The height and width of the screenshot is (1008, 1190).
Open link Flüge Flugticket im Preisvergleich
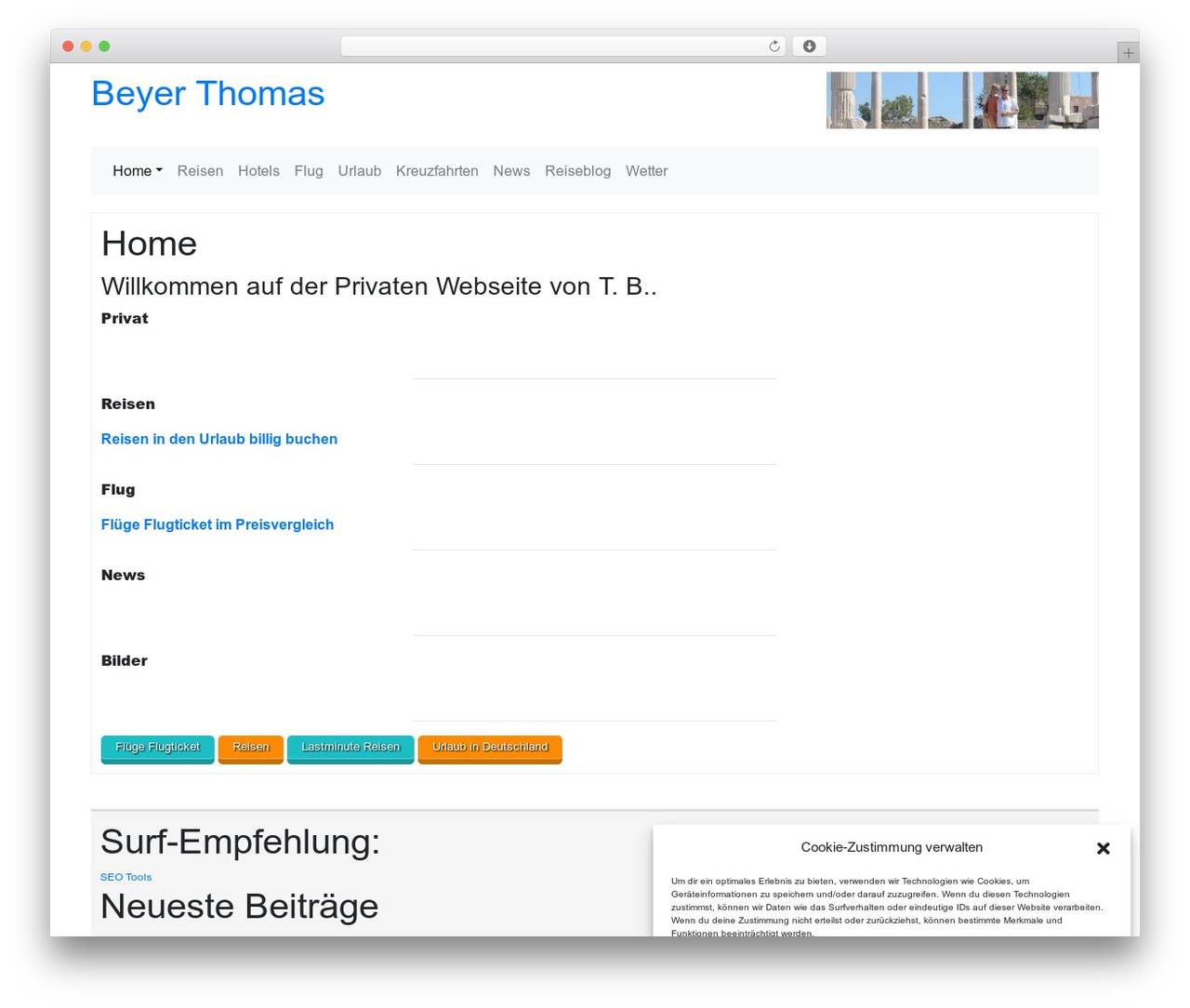click(x=218, y=524)
